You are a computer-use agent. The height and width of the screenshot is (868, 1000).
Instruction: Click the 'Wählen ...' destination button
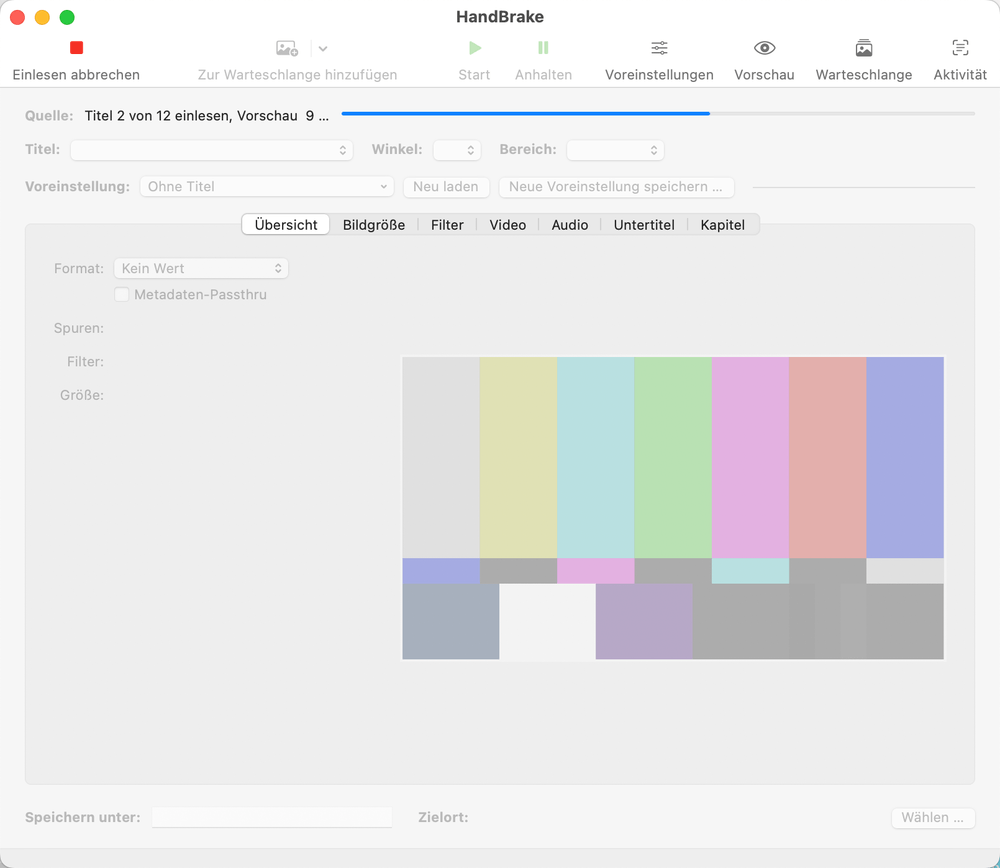(932, 818)
